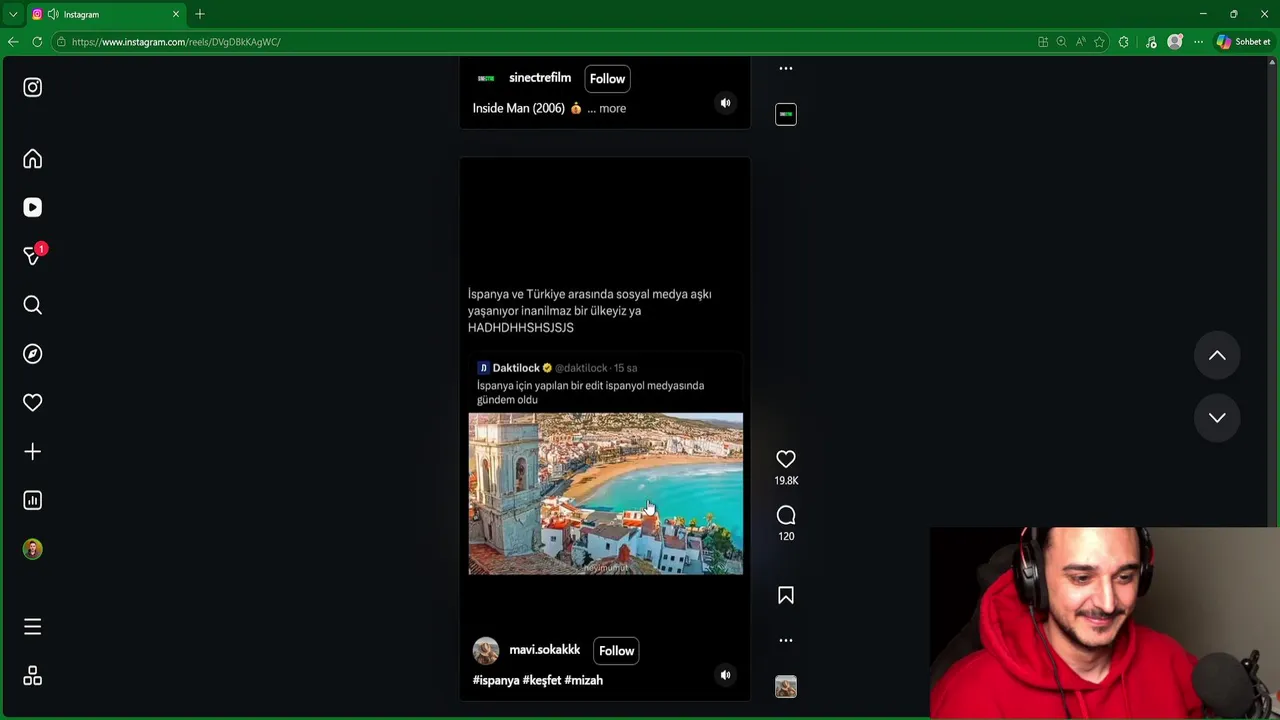The height and width of the screenshot is (720, 1280).
Task: Open browser Extensions puzzle icon
Action: tap(1123, 42)
